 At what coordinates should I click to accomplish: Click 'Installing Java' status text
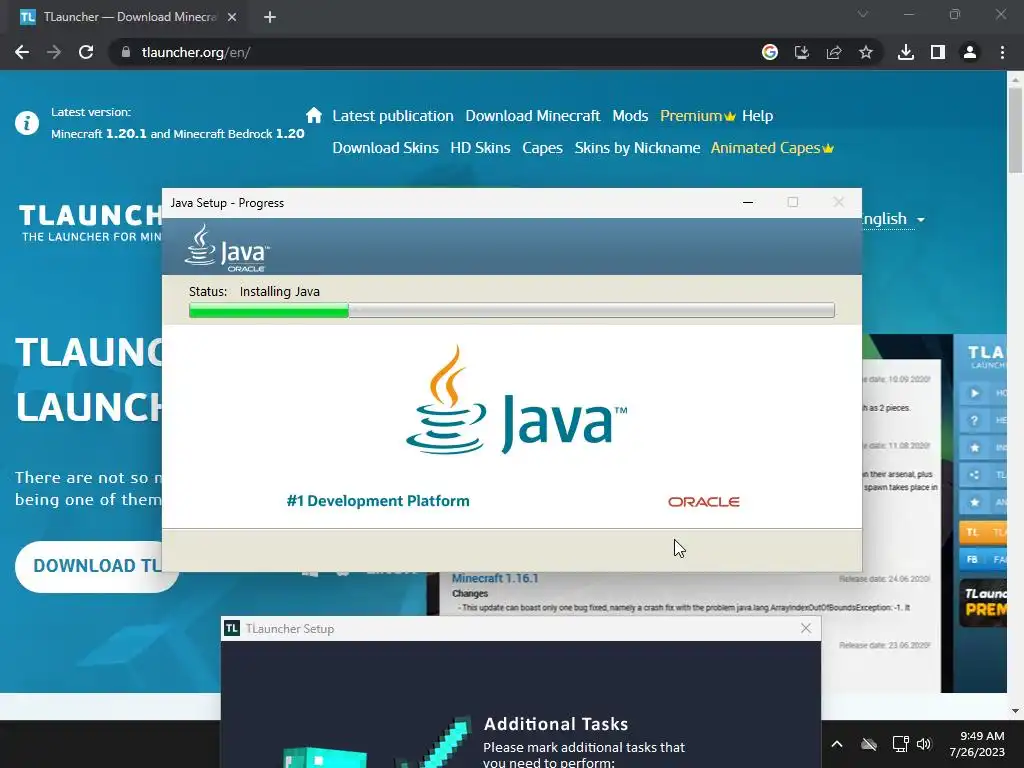[280, 291]
